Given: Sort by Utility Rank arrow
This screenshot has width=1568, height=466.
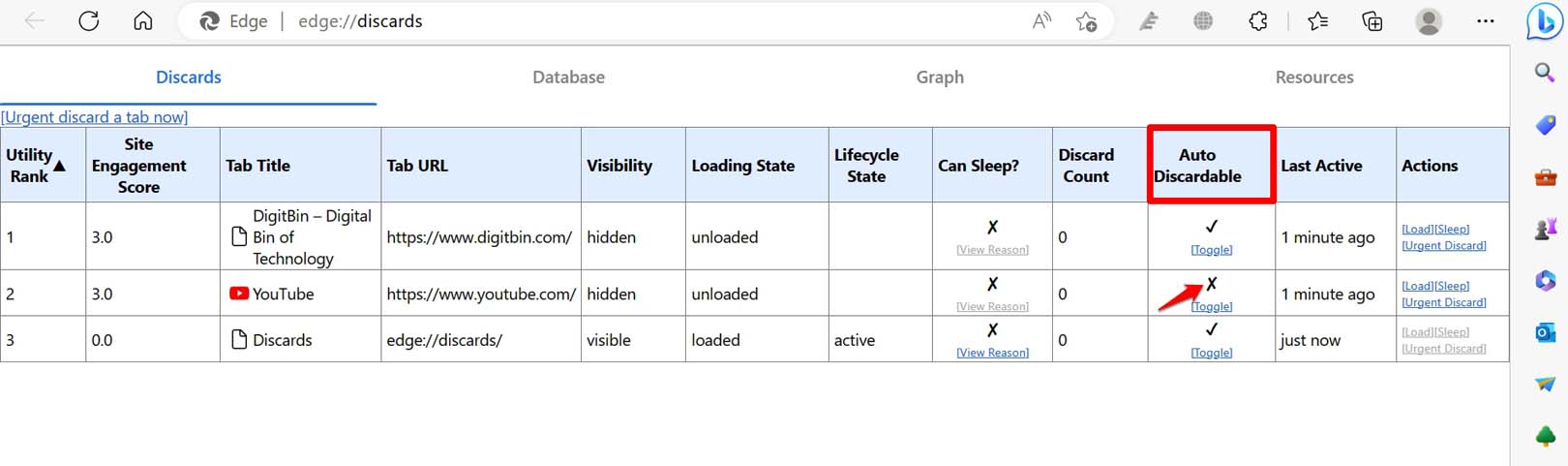Looking at the screenshot, I should (x=59, y=166).
